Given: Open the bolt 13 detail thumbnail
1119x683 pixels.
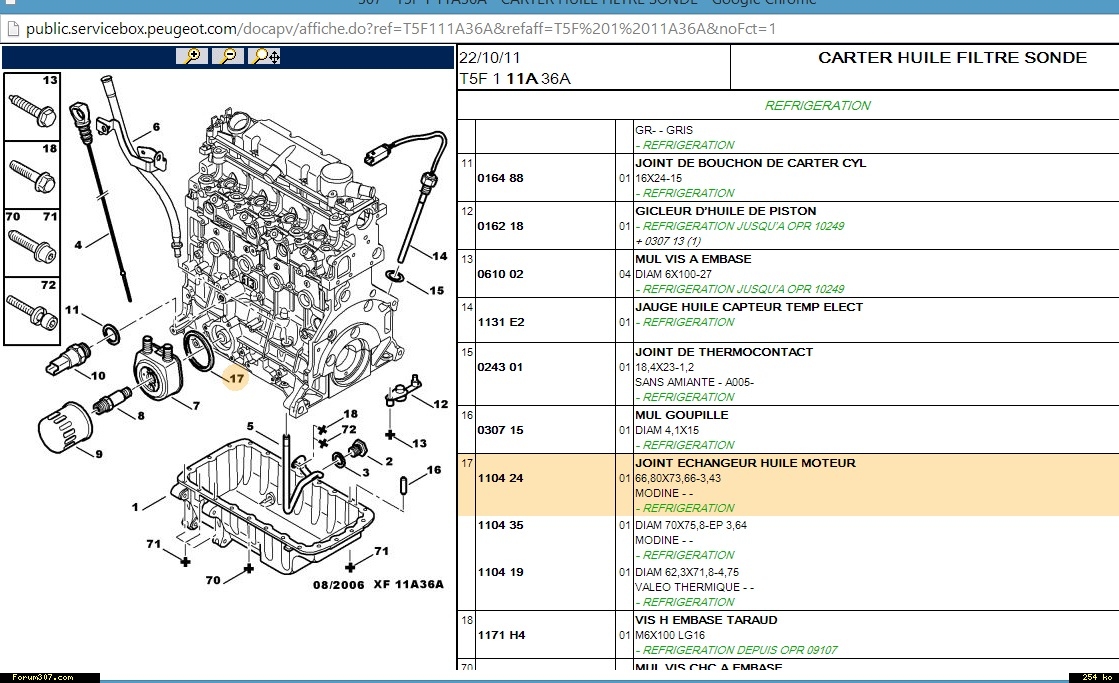Looking at the screenshot, I should point(32,106).
